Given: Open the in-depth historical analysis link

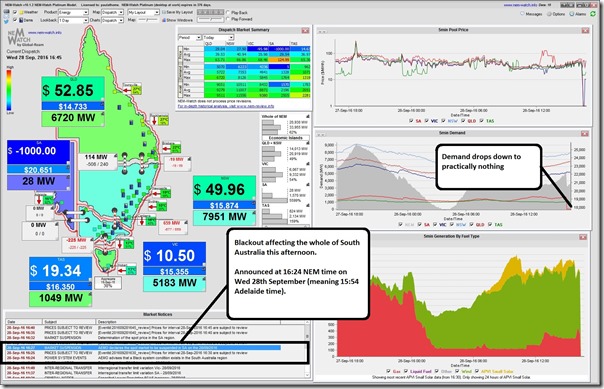Looking at the screenshot, I should (226, 106).
